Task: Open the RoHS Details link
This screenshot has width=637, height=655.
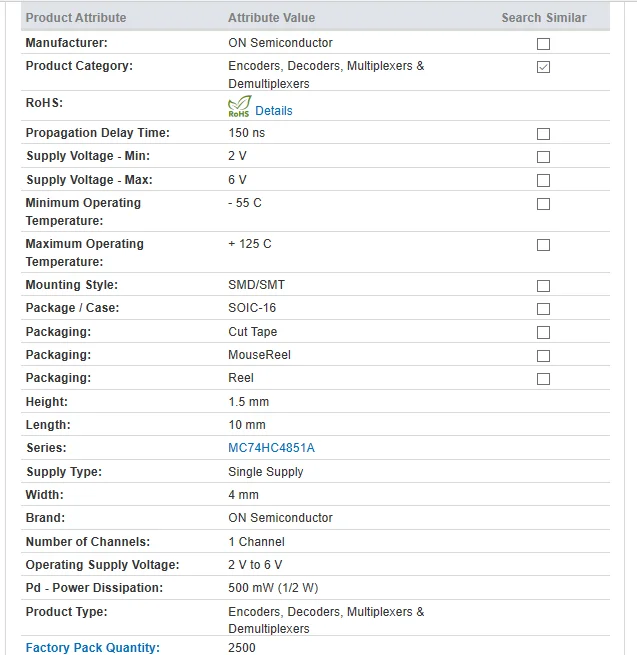Action: [x=274, y=111]
